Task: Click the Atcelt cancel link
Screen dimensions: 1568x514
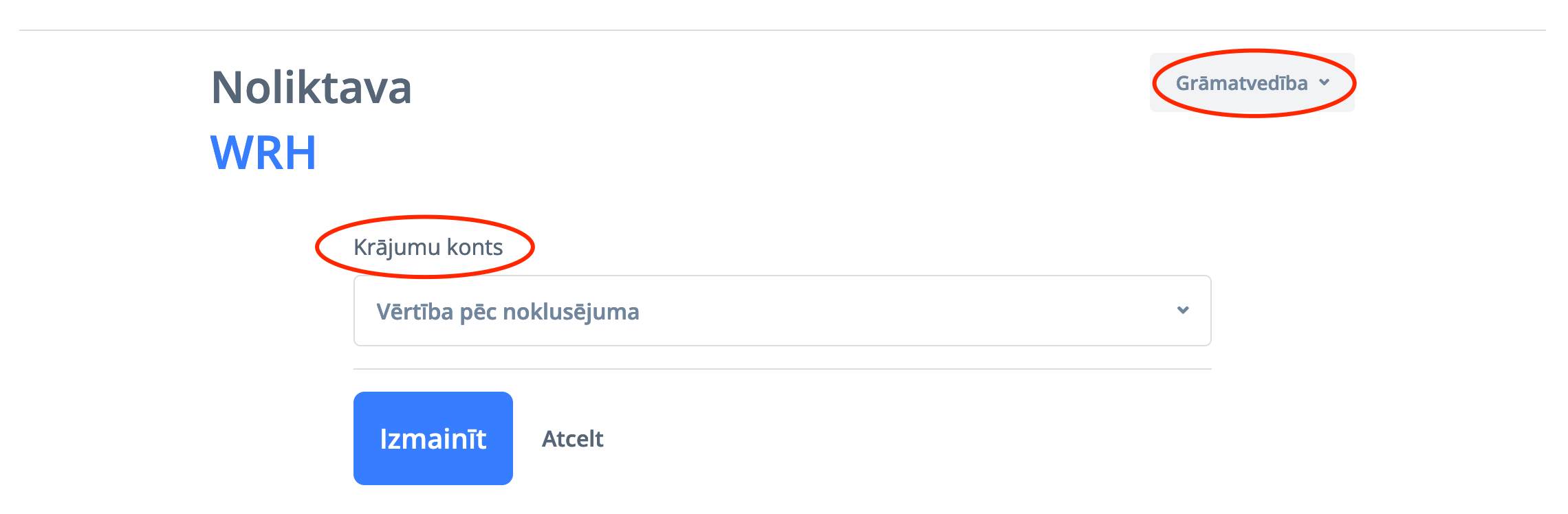Action: pyautogui.click(x=572, y=439)
